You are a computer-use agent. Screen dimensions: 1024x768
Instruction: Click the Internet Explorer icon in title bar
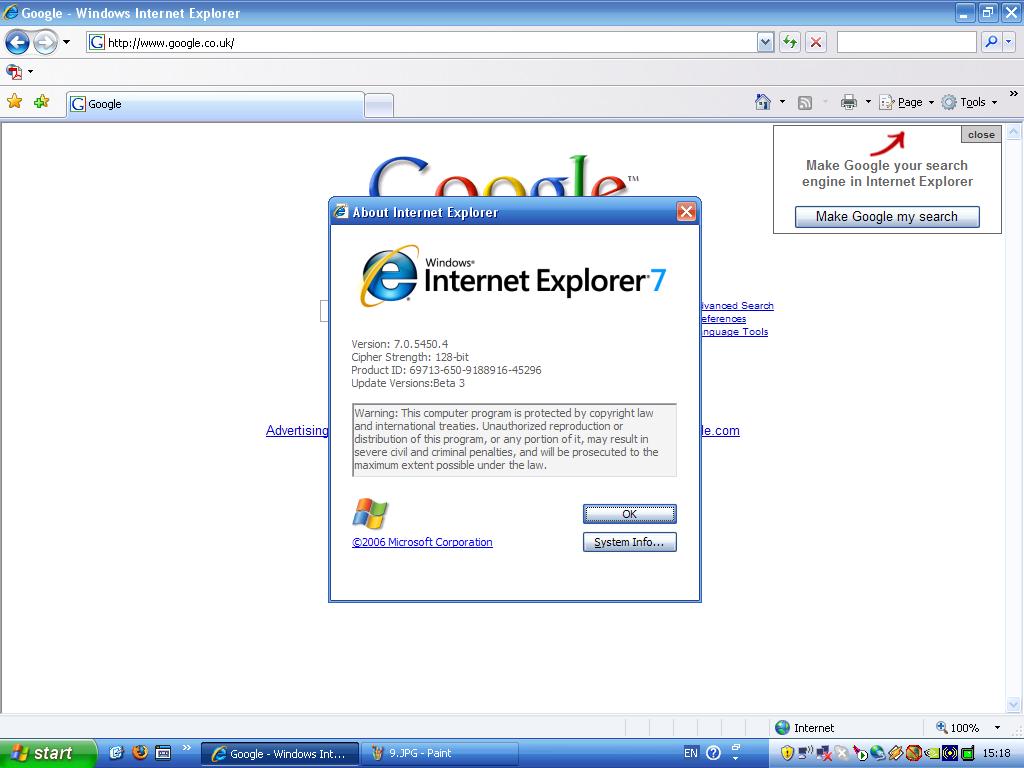pyautogui.click(x=10, y=12)
